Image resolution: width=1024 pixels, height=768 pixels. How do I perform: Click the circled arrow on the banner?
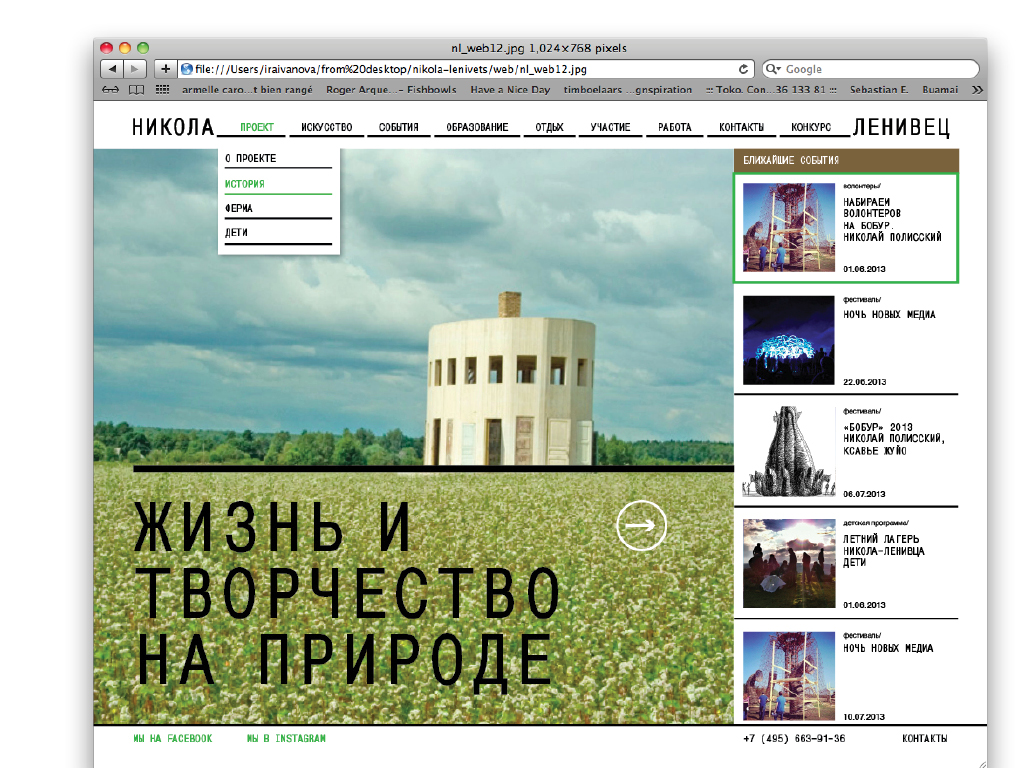[x=641, y=525]
